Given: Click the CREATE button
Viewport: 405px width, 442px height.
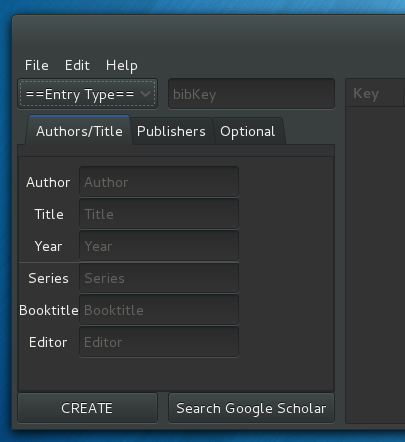Looking at the screenshot, I should (x=87, y=408).
